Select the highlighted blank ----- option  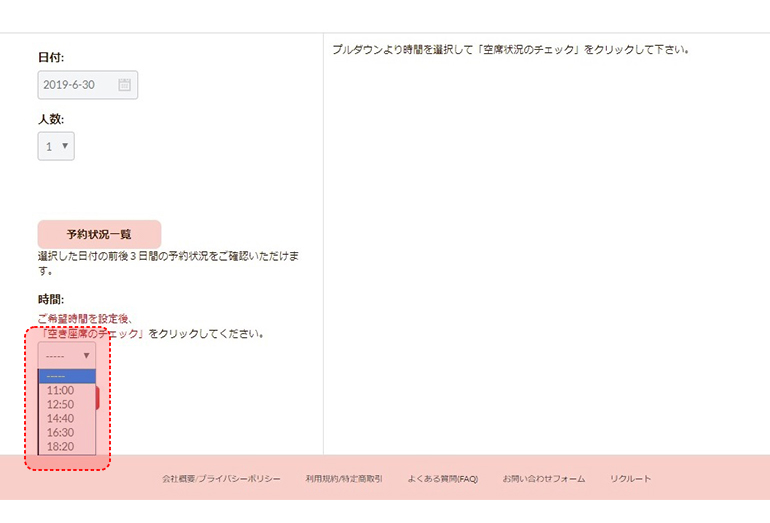66,376
